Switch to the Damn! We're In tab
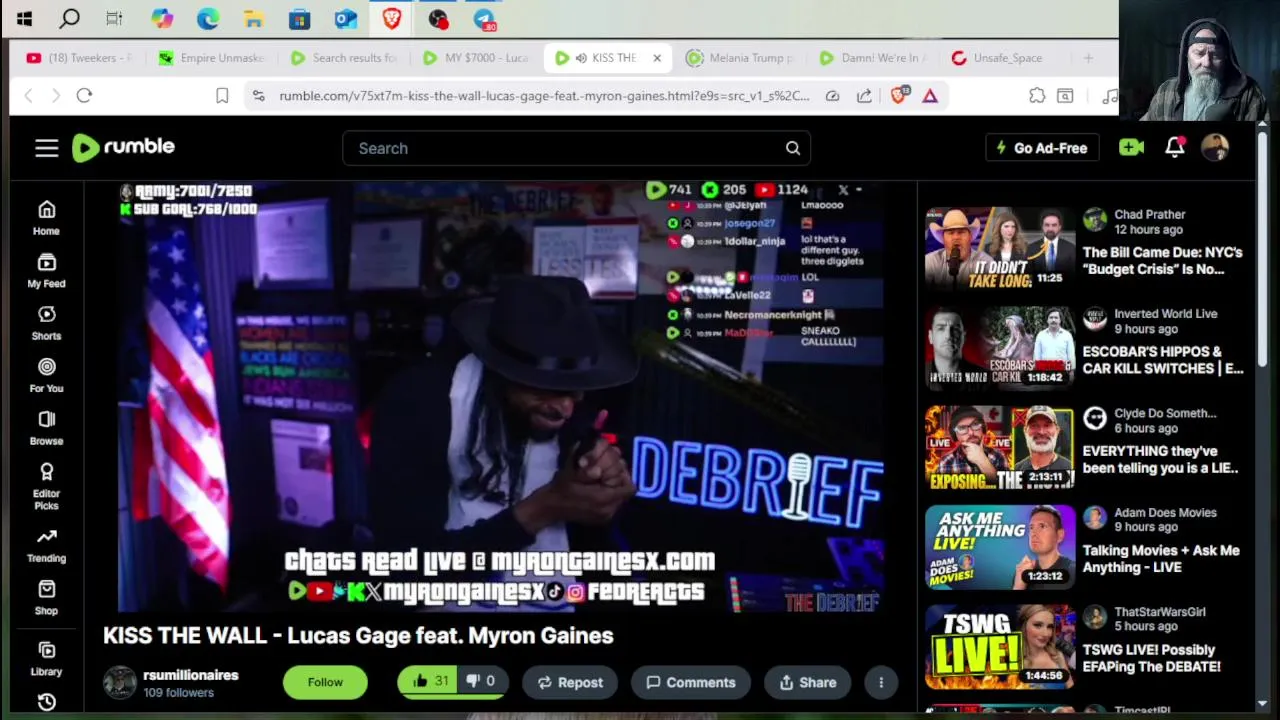Viewport: 1280px width, 720px height. (x=872, y=58)
